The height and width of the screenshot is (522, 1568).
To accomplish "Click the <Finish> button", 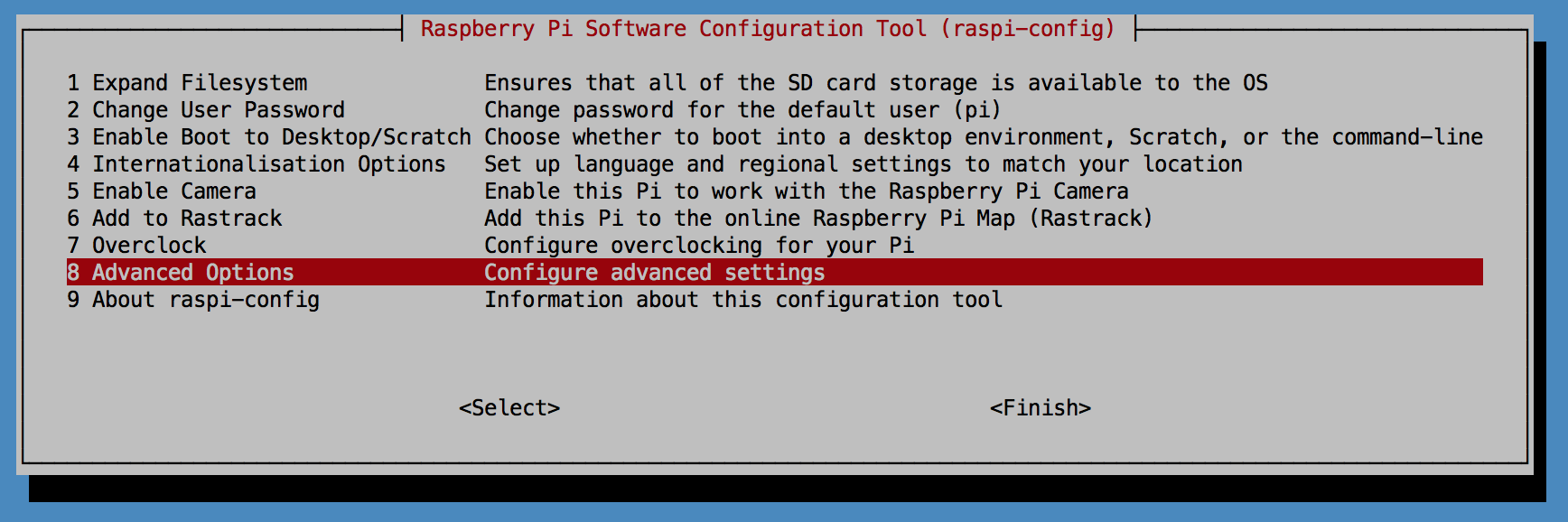I will (1041, 408).
